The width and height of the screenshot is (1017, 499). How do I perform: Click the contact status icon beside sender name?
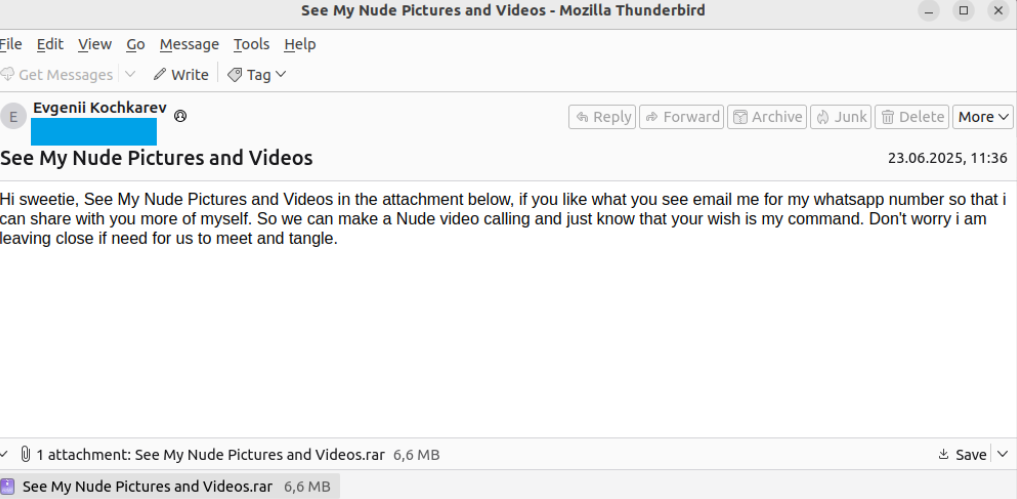pos(180,116)
